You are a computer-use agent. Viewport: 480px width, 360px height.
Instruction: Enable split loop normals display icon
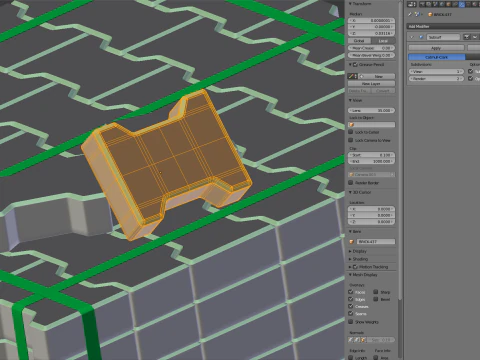[x=356, y=340]
